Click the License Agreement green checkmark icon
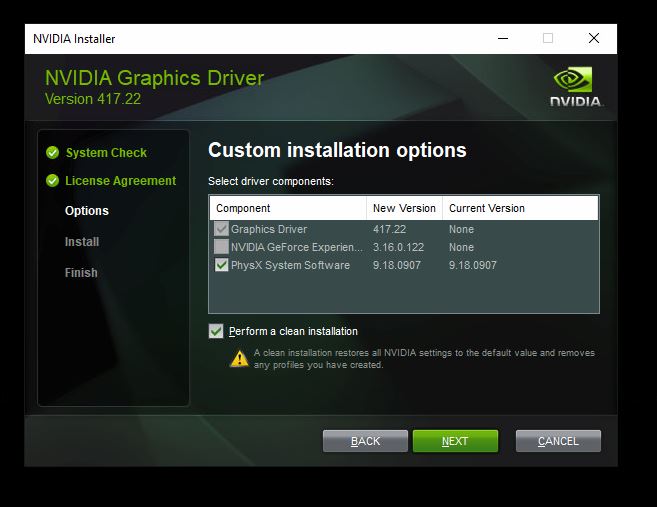The width and height of the screenshot is (657, 507). (x=52, y=181)
